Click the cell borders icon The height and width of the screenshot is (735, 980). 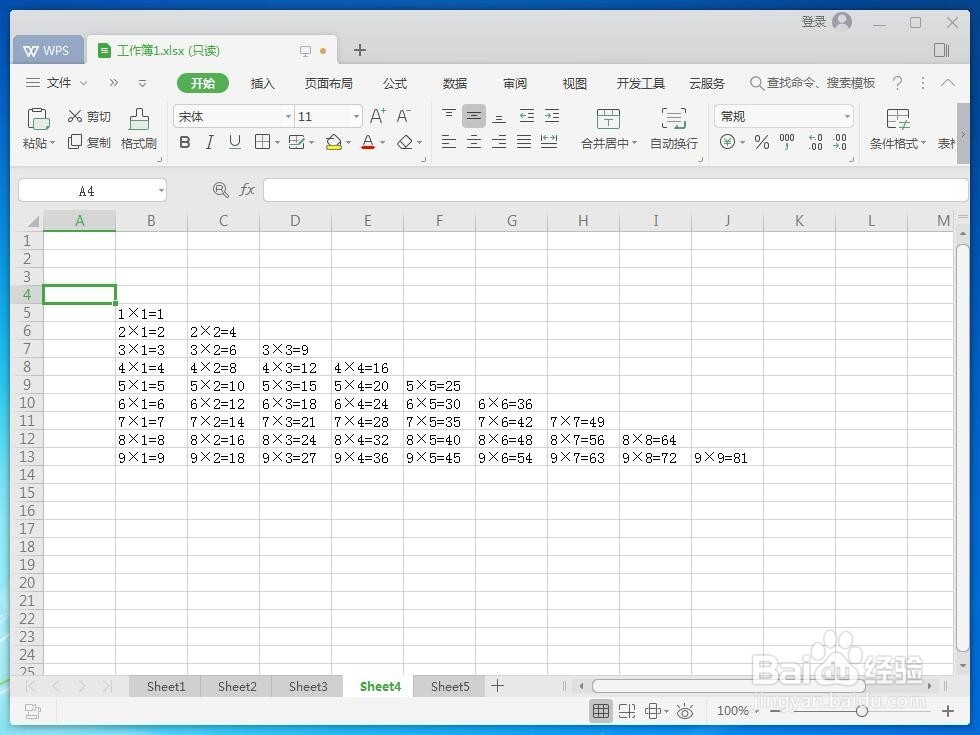(262, 142)
